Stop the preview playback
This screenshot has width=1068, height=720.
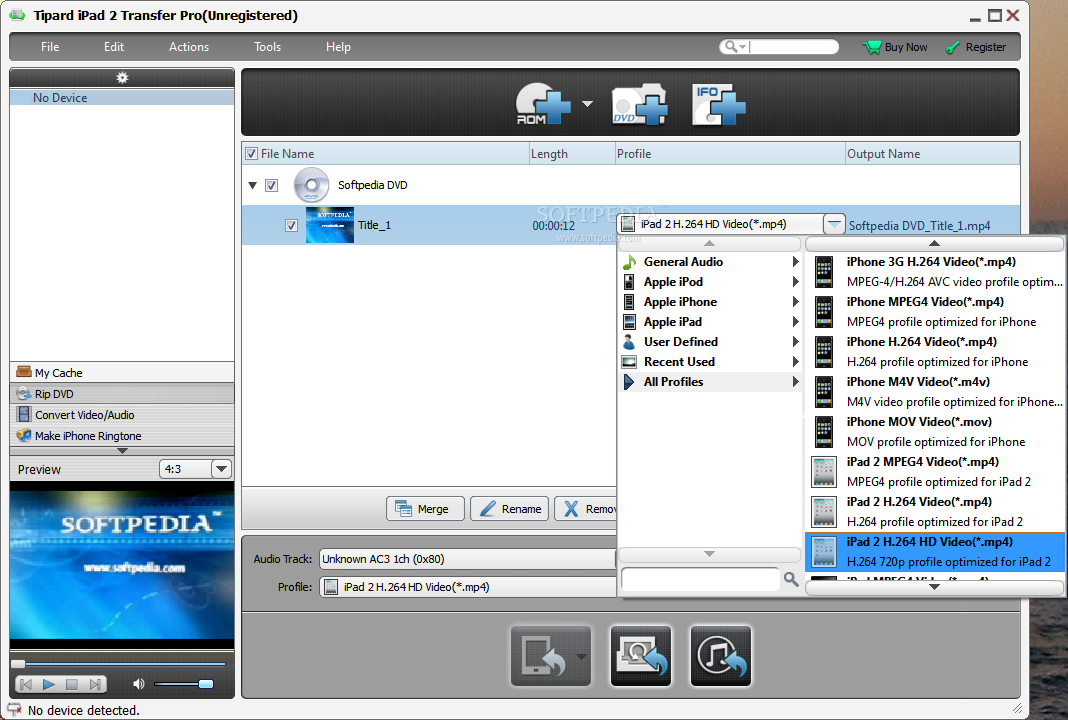click(x=72, y=684)
